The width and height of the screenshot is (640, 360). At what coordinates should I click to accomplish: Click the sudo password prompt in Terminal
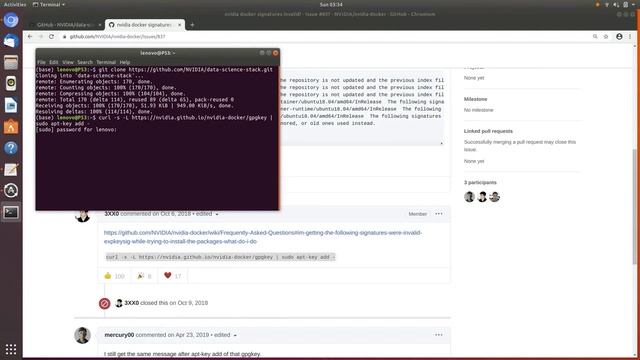click(x=76, y=129)
